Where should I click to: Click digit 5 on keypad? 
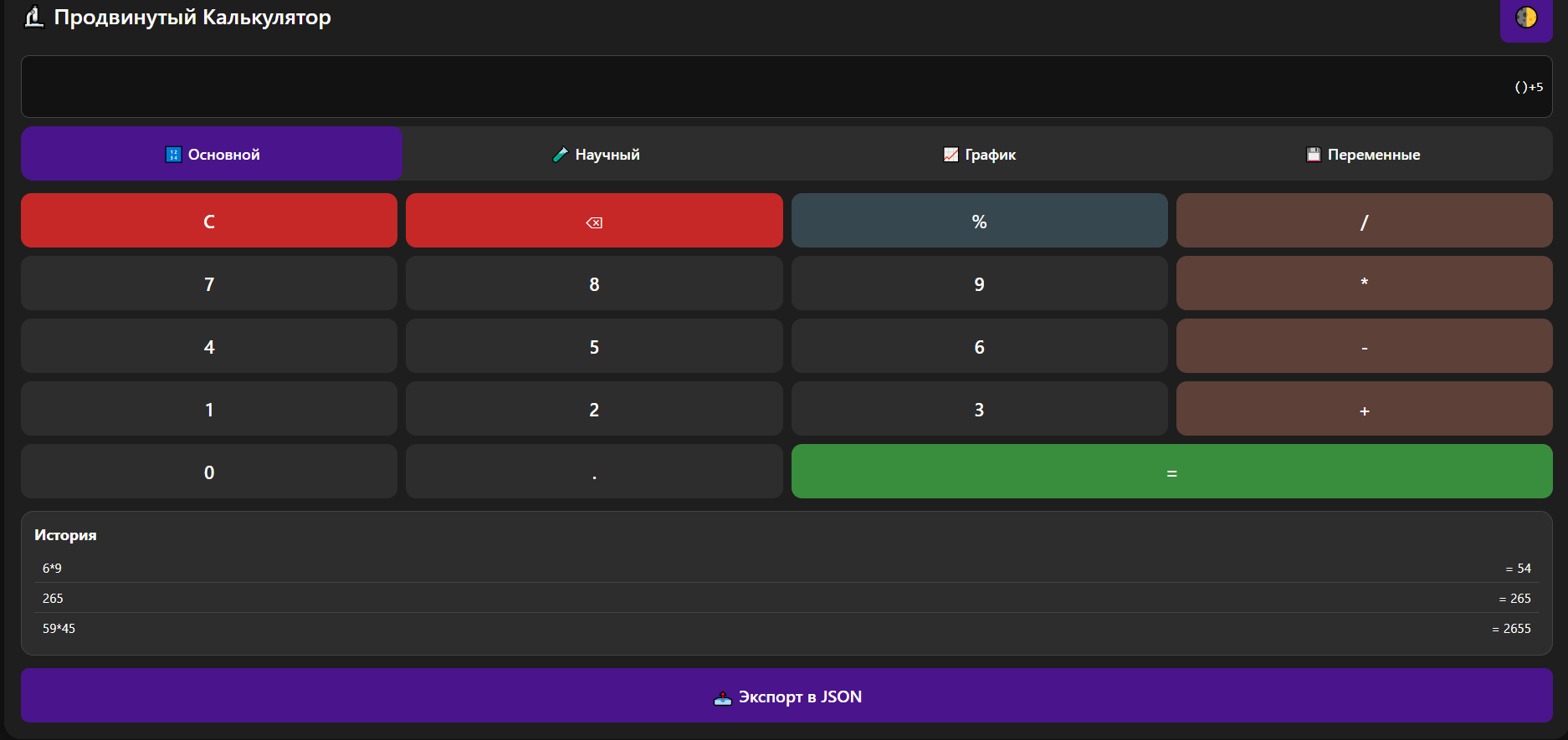[594, 346]
